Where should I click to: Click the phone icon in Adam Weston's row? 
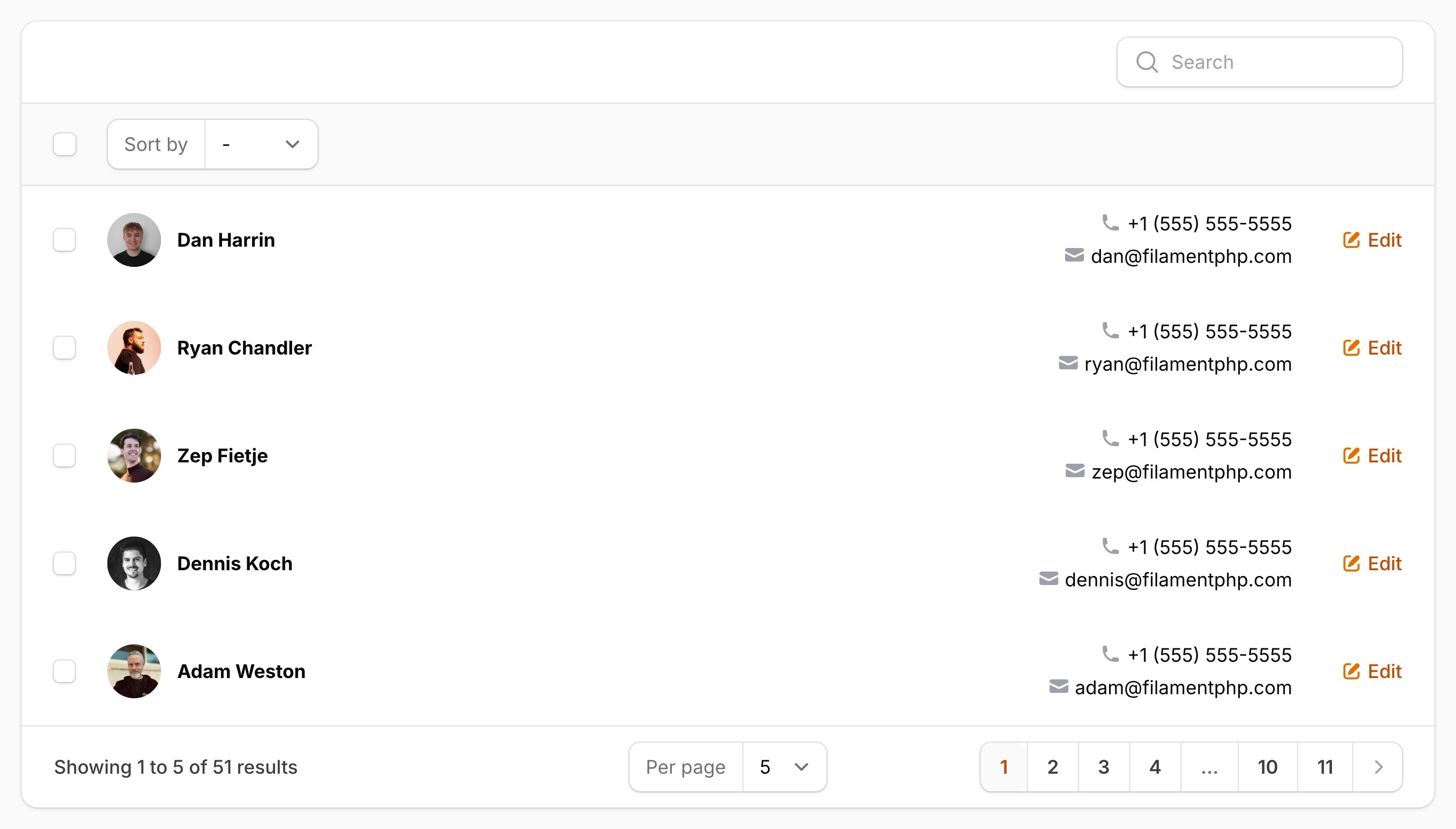tap(1110, 654)
